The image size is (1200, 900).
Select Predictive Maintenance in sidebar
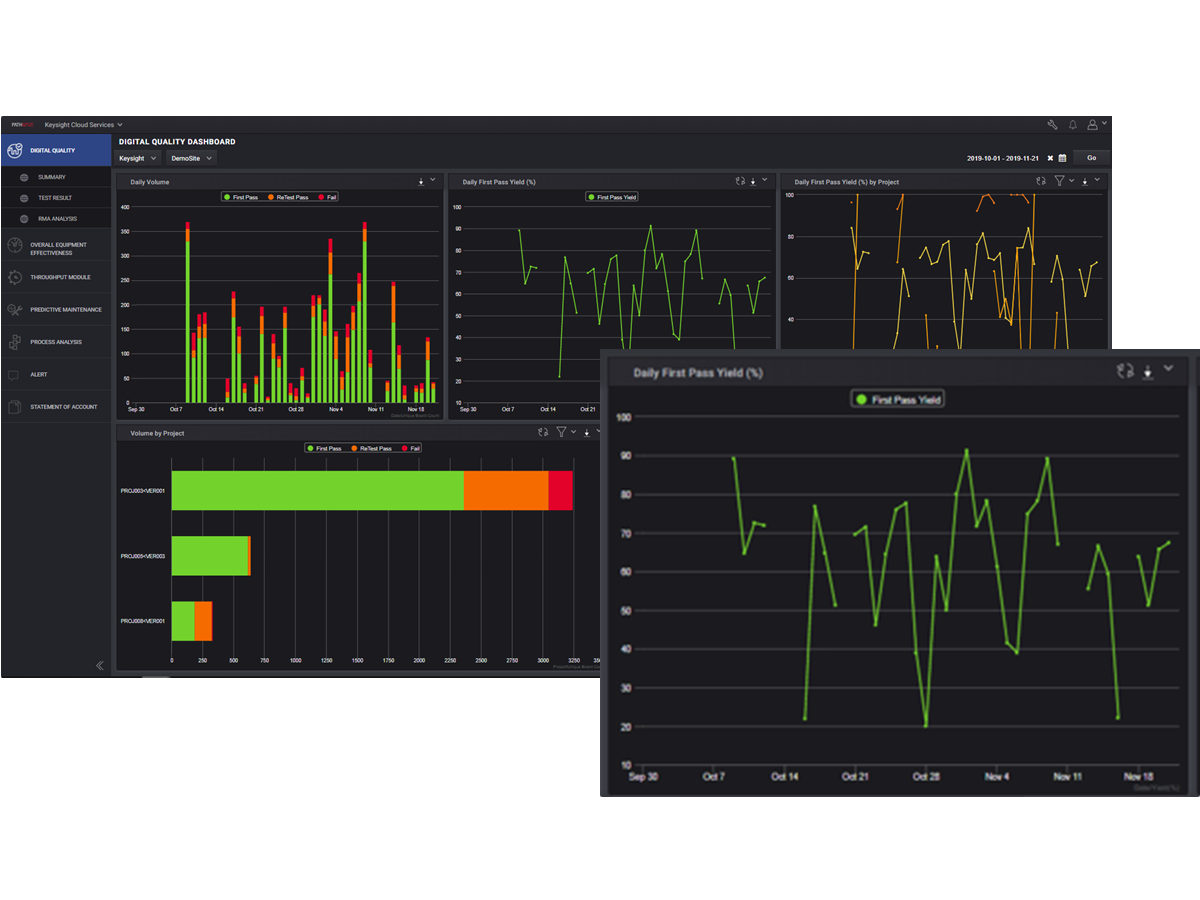65,310
